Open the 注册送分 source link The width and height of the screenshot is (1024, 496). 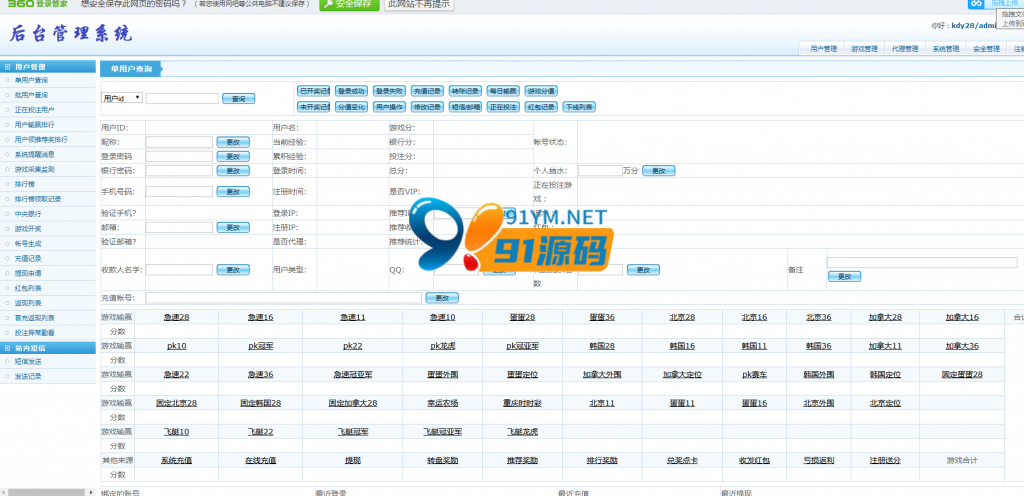[x=885, y=461]
